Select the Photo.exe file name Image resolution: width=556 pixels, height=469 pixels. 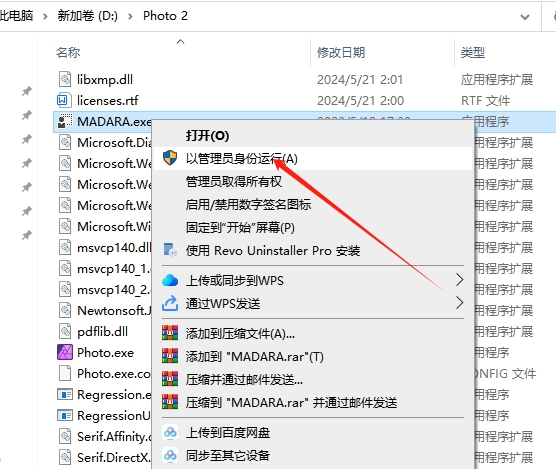[x=105, y=353]
